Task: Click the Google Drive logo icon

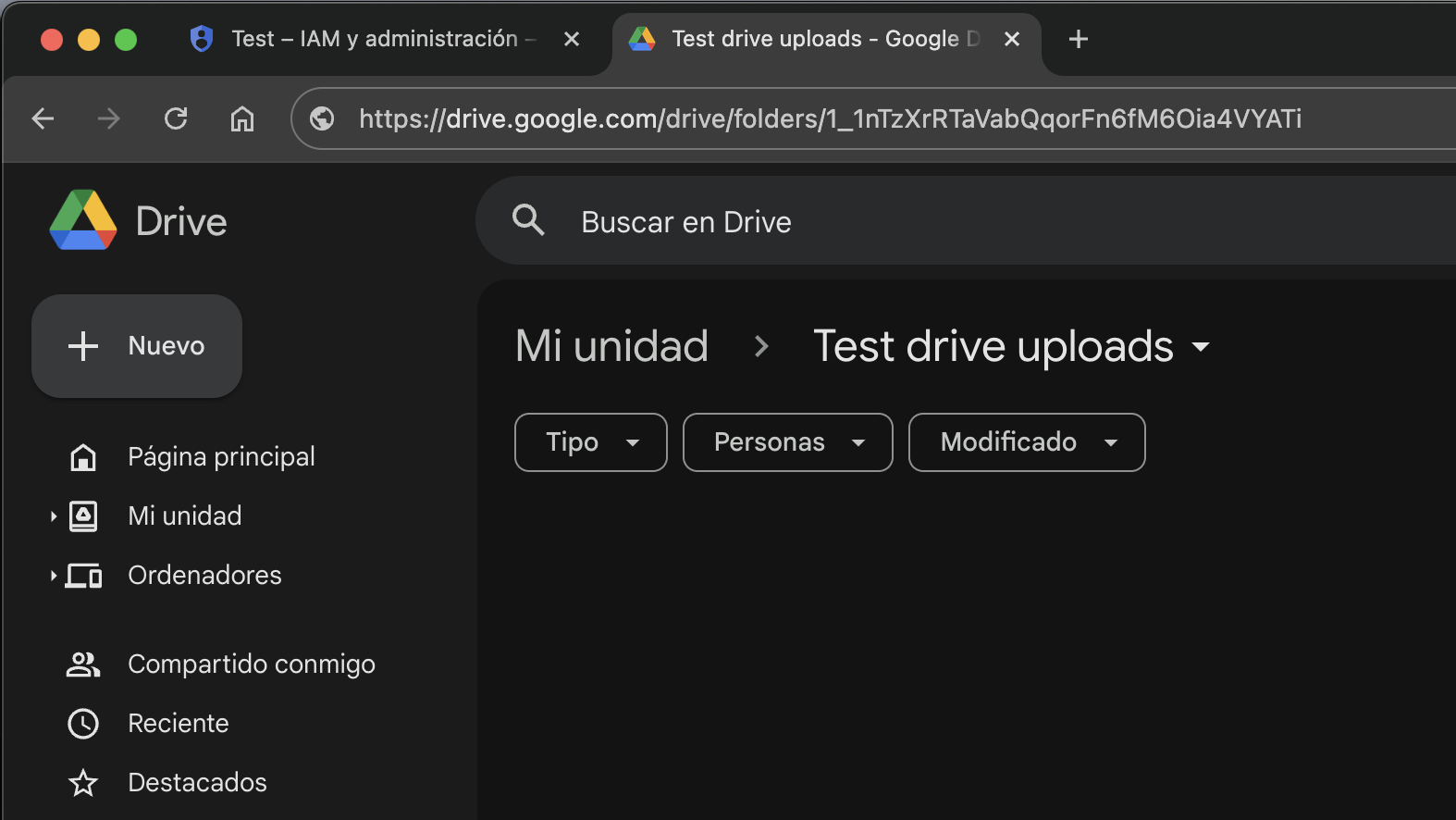Action: pyautogui.click(x=83, y=221)
